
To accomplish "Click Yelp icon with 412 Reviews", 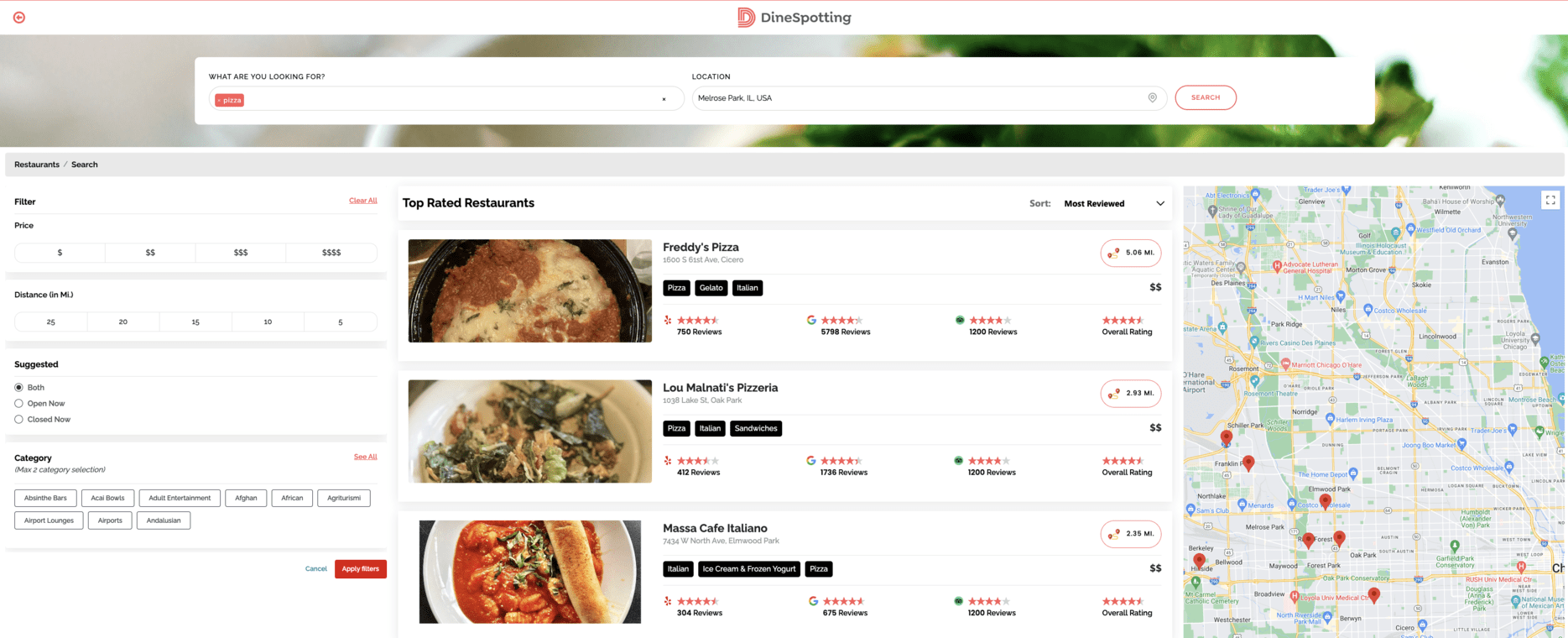I will point(668,461).
